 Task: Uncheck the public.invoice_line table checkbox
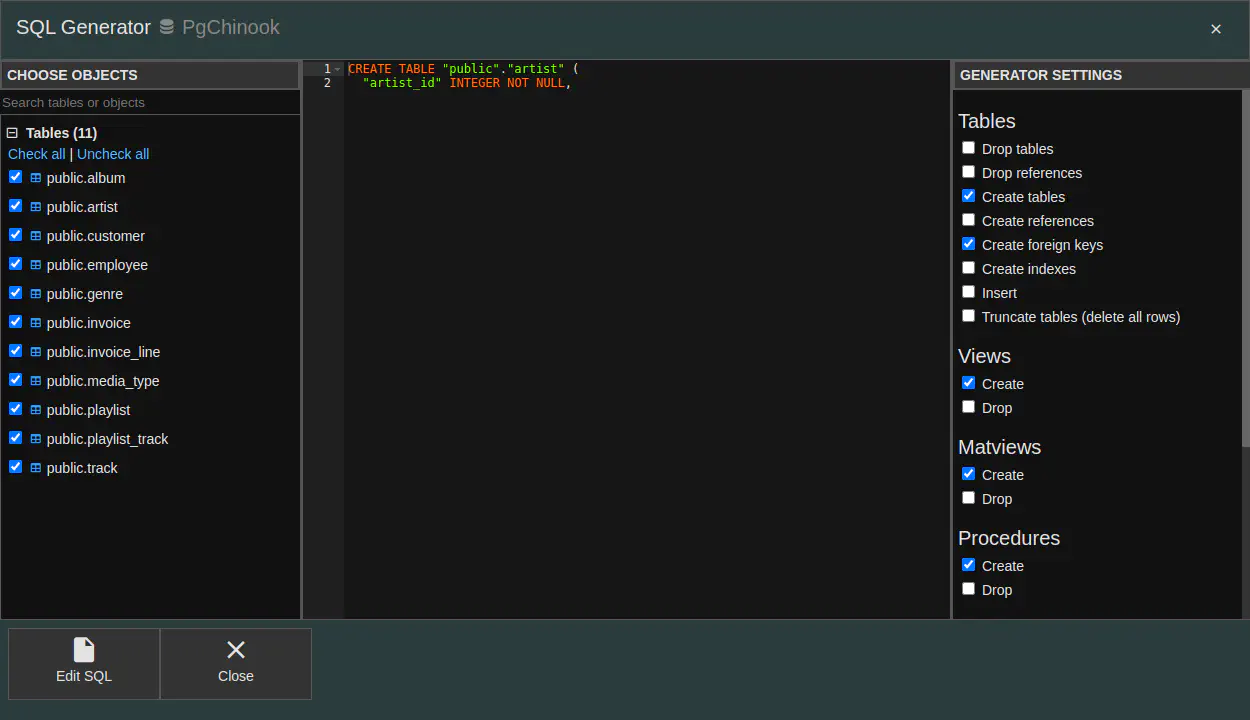tap(15, 351)
